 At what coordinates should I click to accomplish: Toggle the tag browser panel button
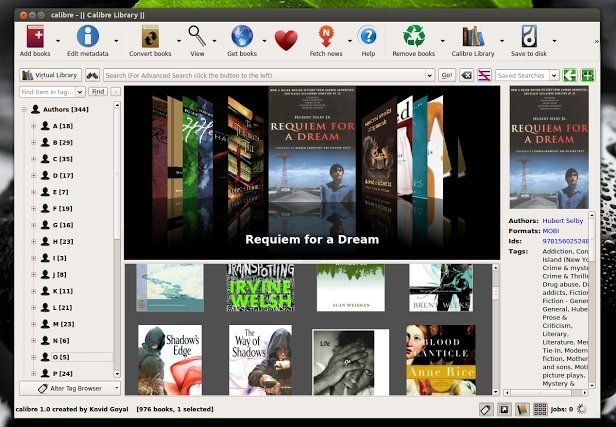[485, 409]
